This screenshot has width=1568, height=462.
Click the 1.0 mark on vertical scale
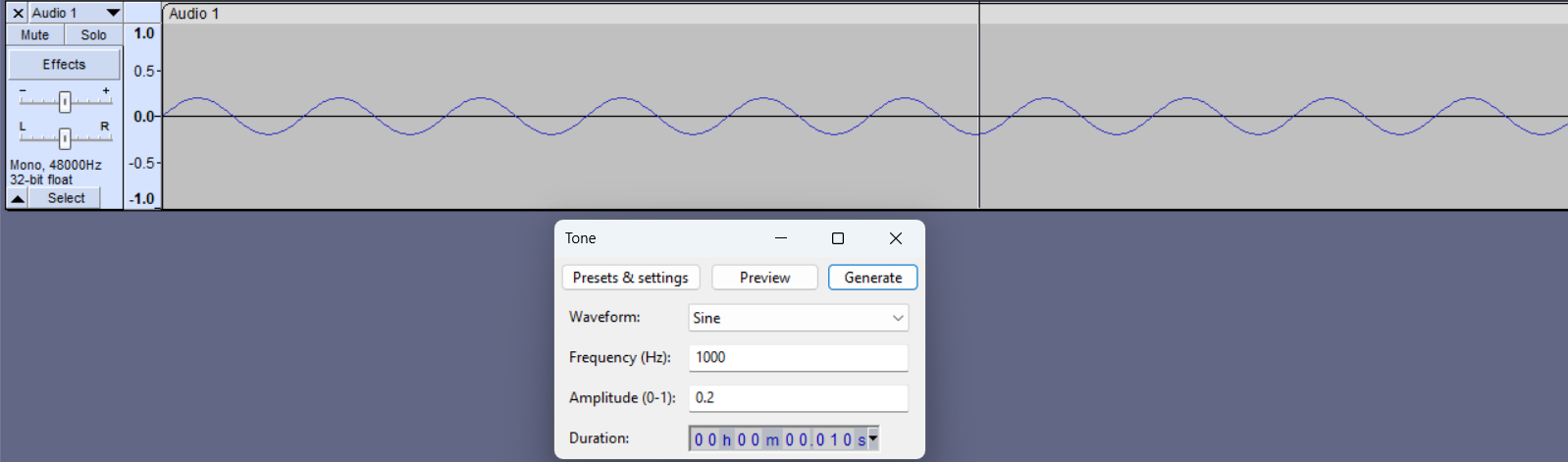pos(144,33)
